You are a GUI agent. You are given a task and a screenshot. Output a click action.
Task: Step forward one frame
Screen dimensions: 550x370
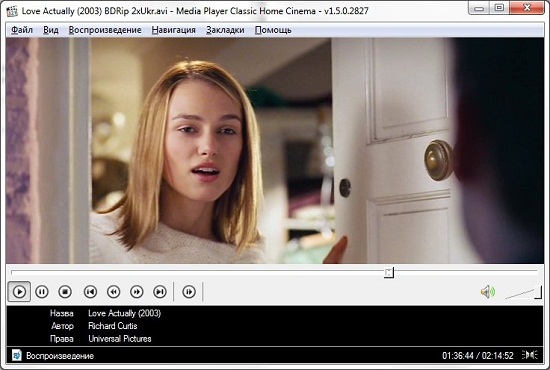coord(189,291)
